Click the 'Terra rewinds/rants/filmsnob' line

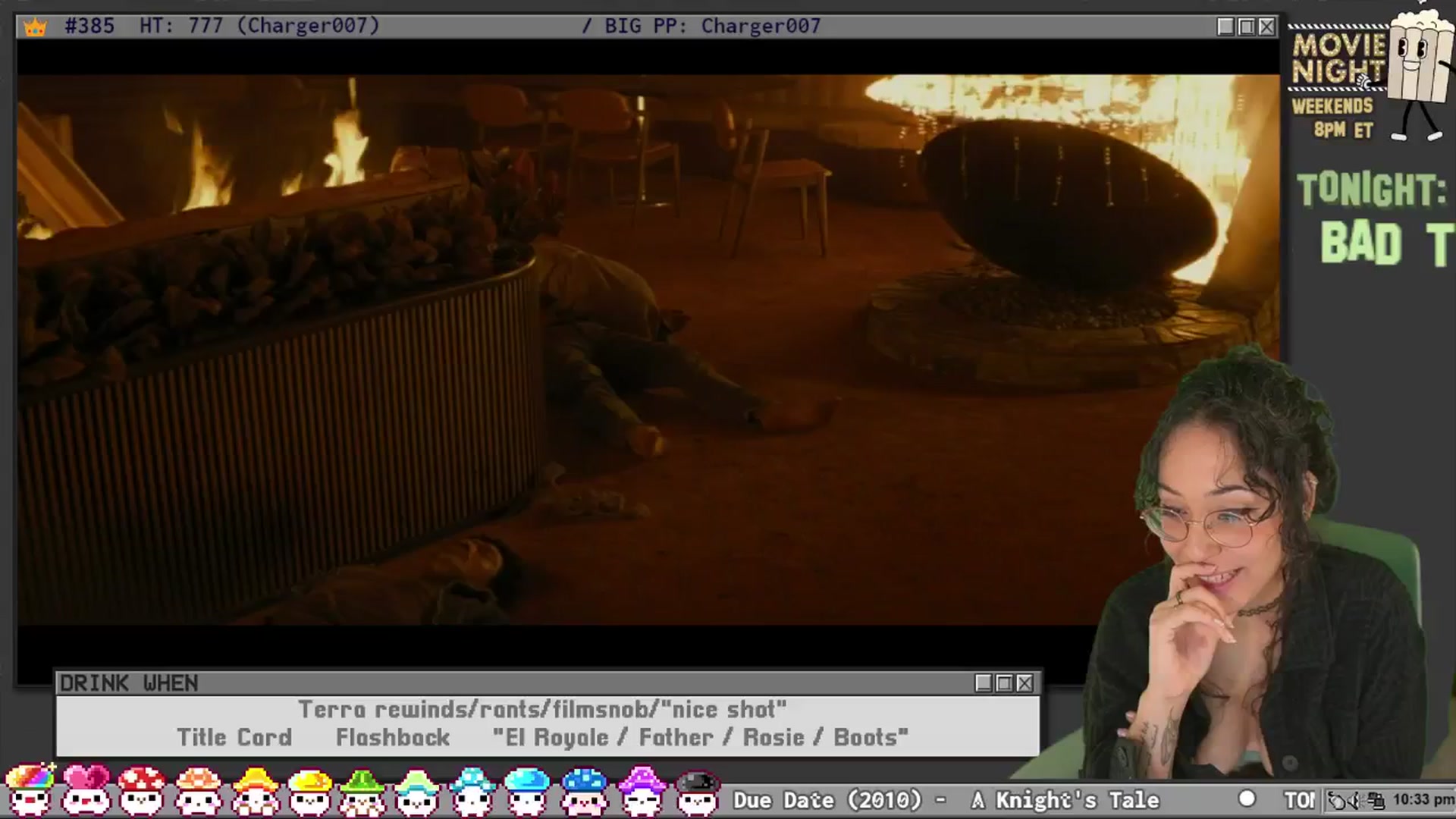click(542, 709)
